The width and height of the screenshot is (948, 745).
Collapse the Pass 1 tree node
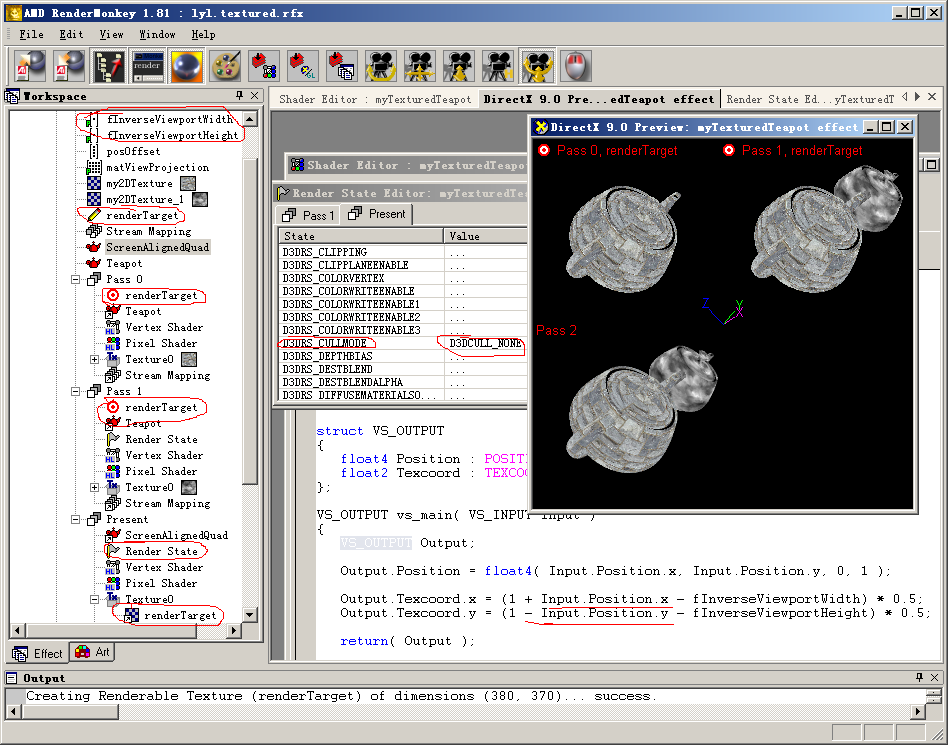pyautogui.click(x=76, y=391)
